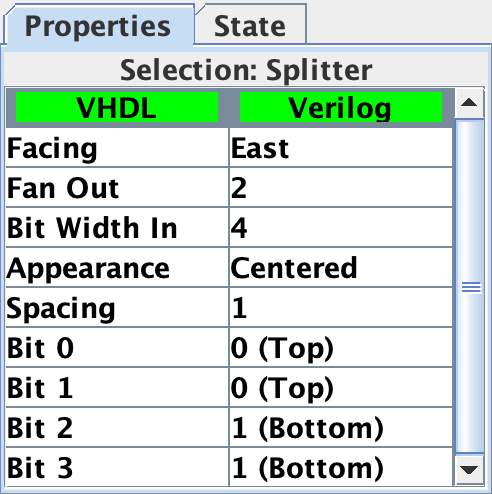Change Bit 1 value 0 (Top)
Image resolution: width=492 pixels, height=494 pixels.
click(341, 388)
